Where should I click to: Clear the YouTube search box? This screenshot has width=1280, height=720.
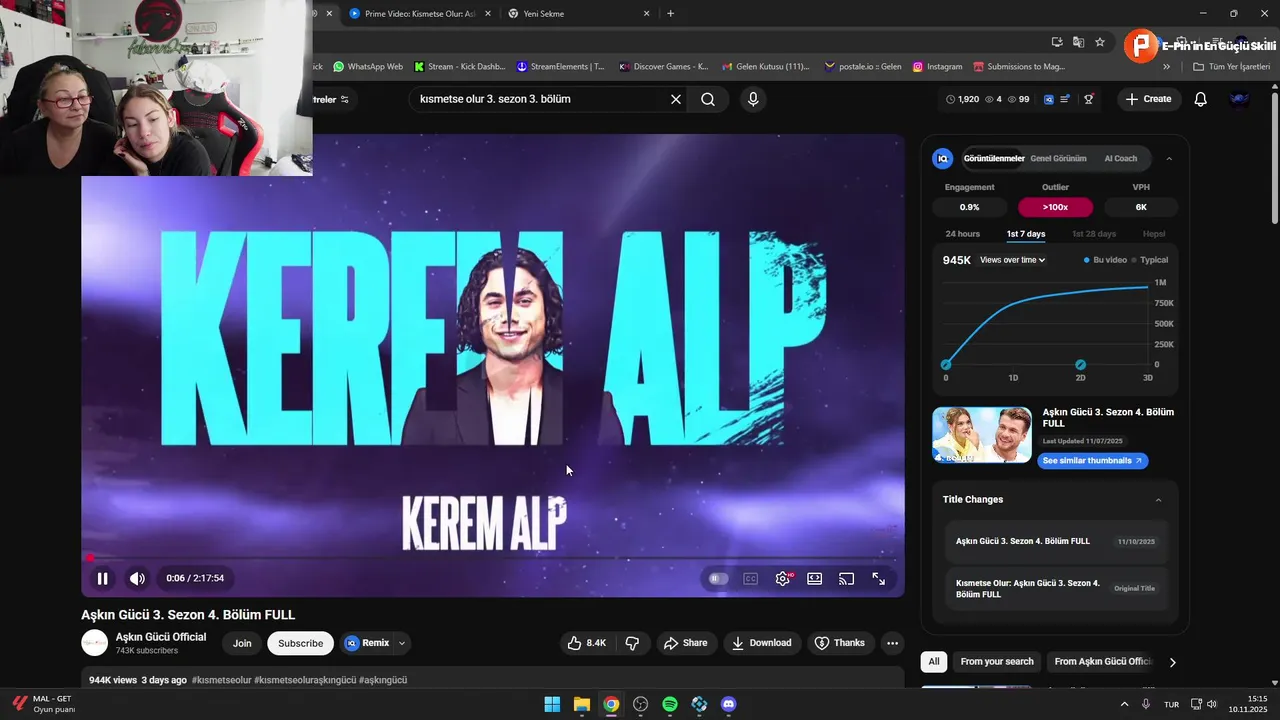(x=676, y=99)
